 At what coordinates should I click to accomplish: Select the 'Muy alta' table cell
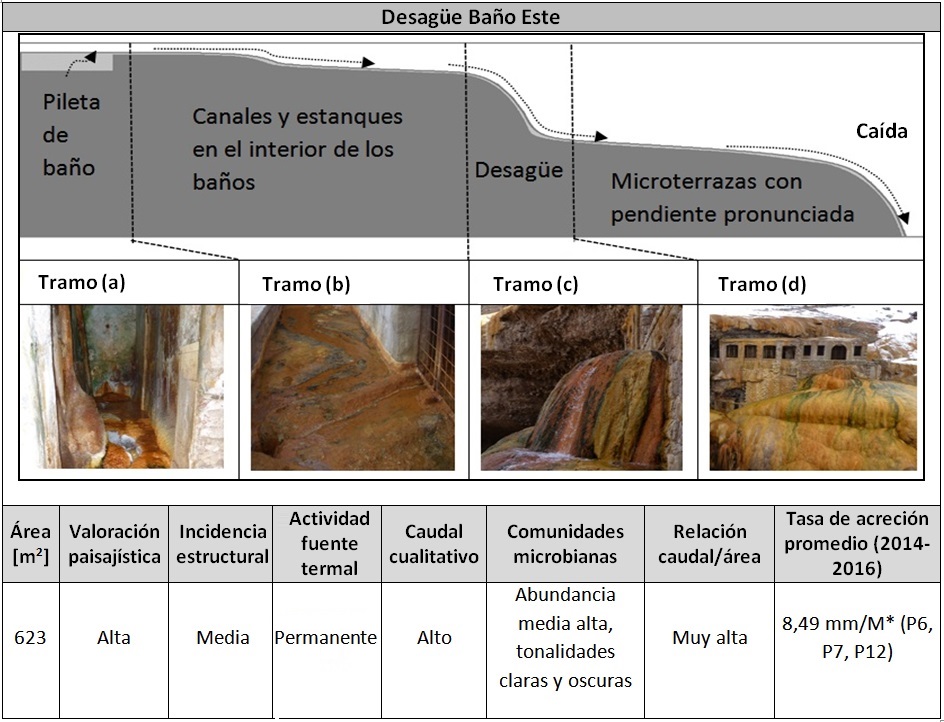click(710, 638)
